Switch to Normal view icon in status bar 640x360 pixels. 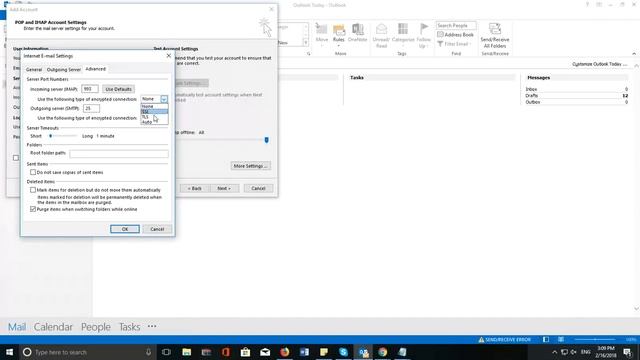(546, 340)
